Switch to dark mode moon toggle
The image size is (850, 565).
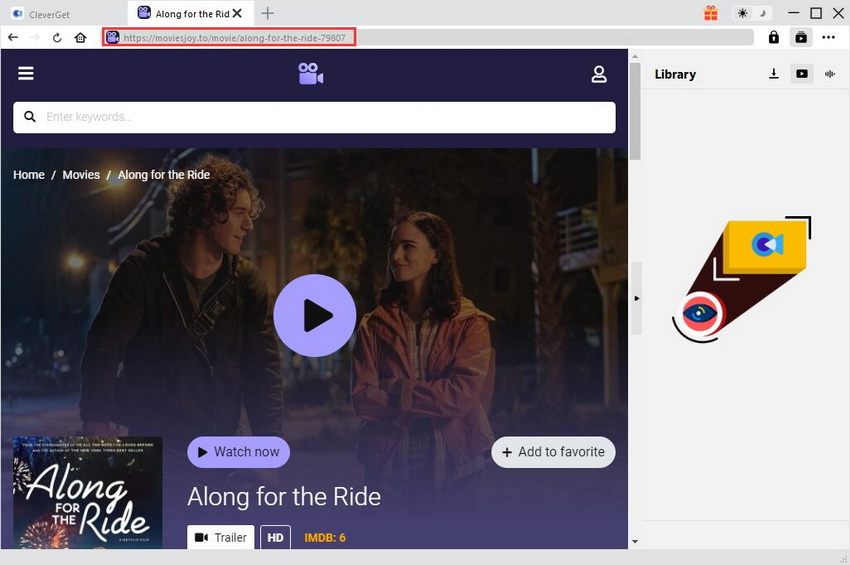765,13
